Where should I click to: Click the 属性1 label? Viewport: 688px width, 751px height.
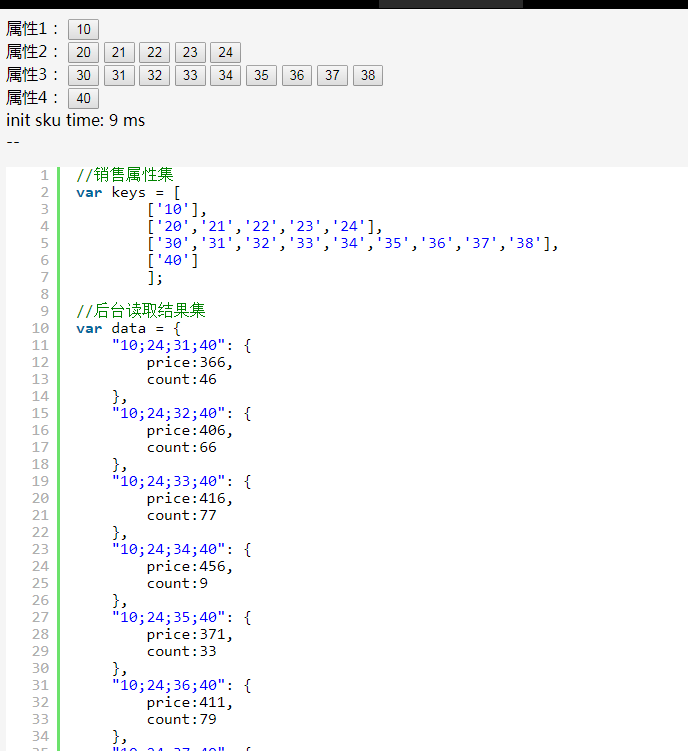32,29
